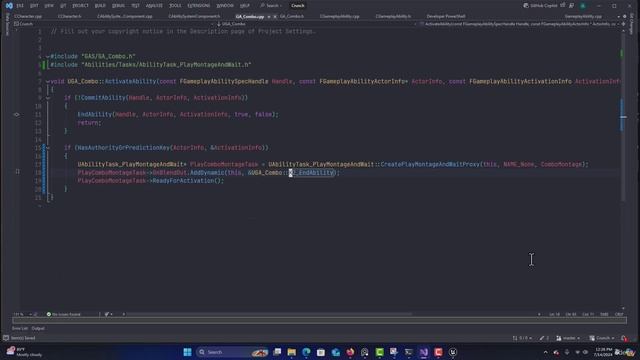The height and width of the screenshot is (360, 640).
Task: Open Microsoft Edge from taskbar
Action: coord(306,352)
